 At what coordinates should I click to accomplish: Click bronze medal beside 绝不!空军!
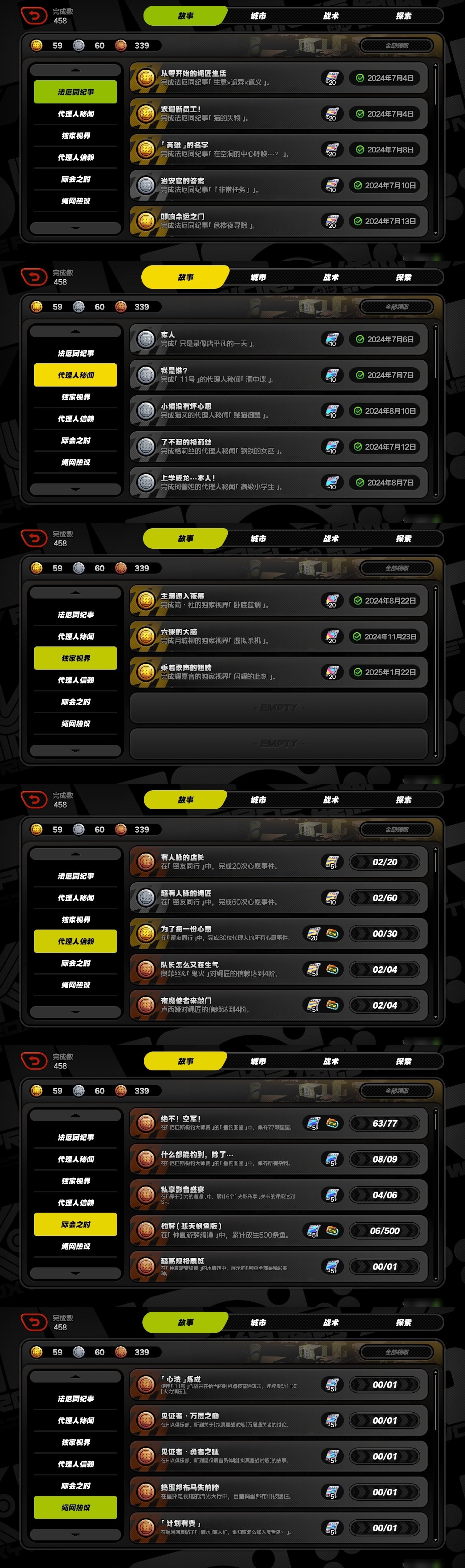(x=146, y=1123)
